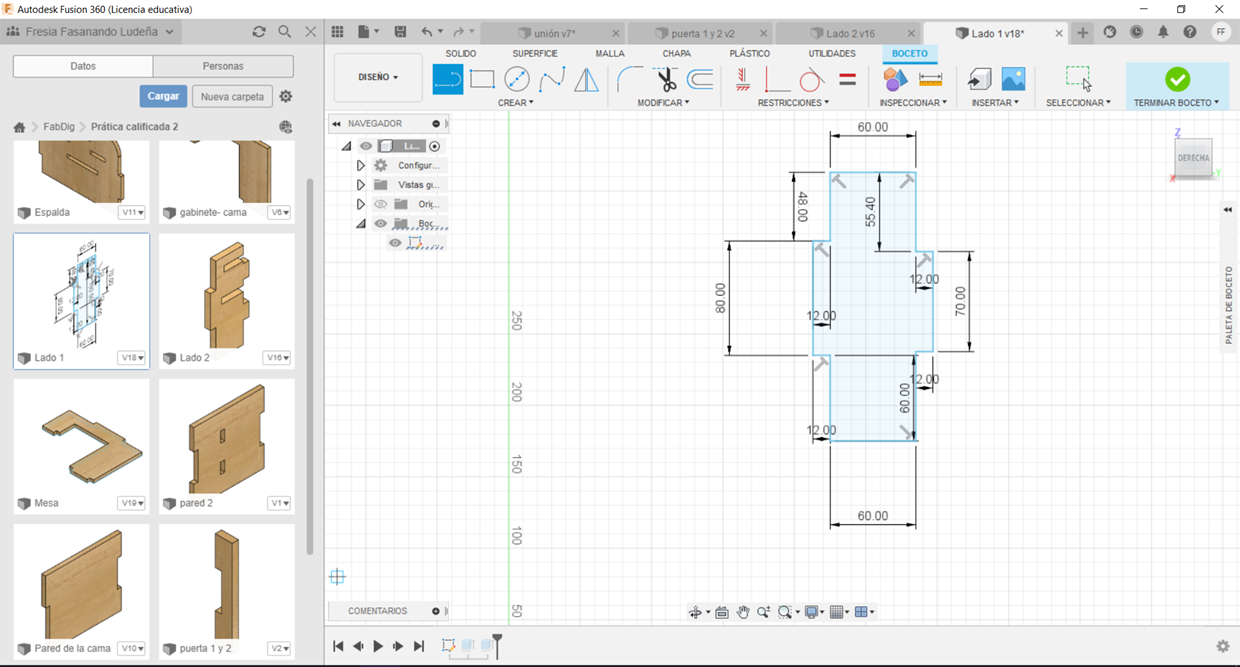Image resolution: width=1240 pixels, height=667 pixels.
Task: Select the Line sketch tool
Action: pyautogui.click(x=447, y=79)
